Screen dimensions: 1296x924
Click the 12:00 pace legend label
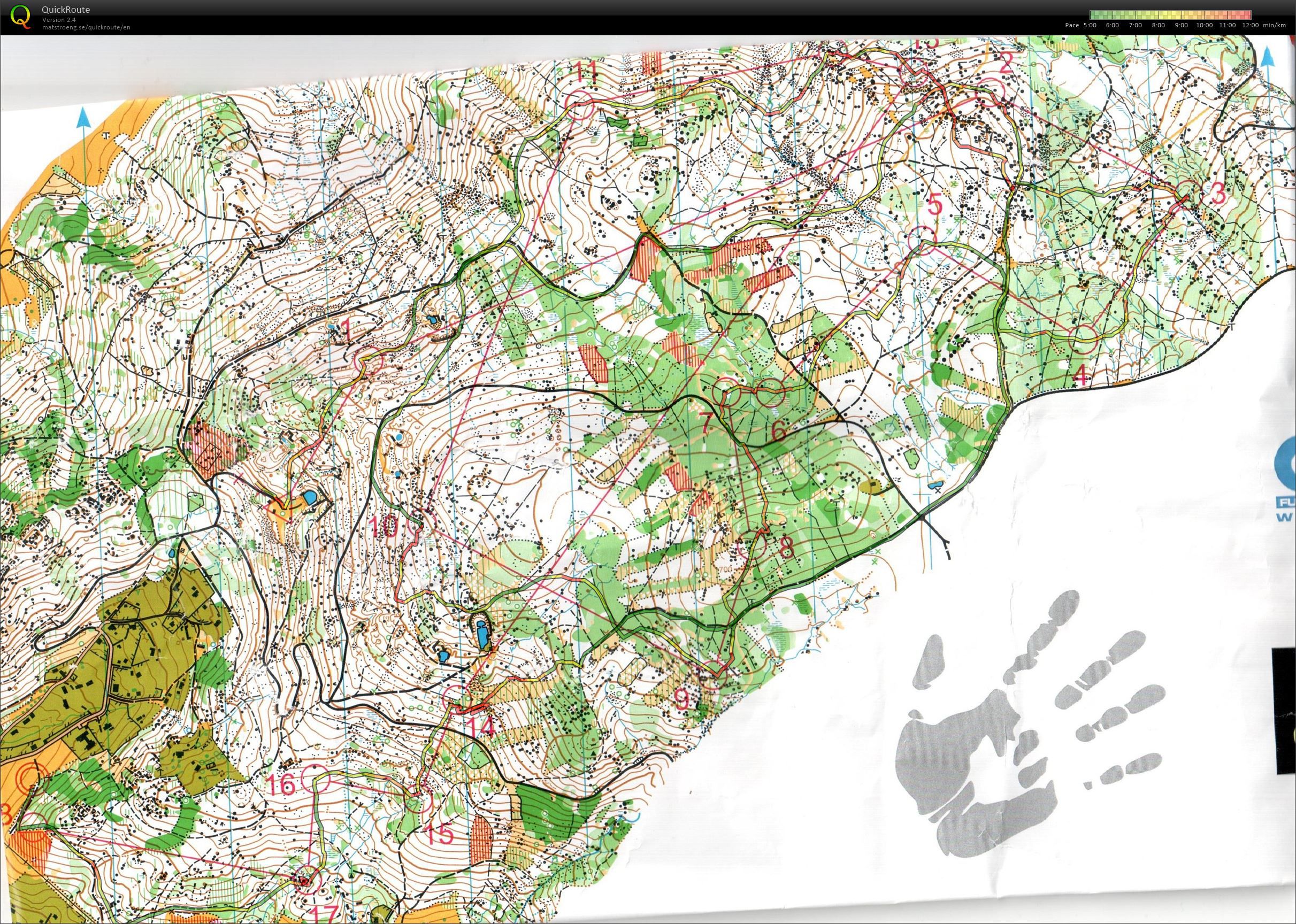(x=1251, y=25)
